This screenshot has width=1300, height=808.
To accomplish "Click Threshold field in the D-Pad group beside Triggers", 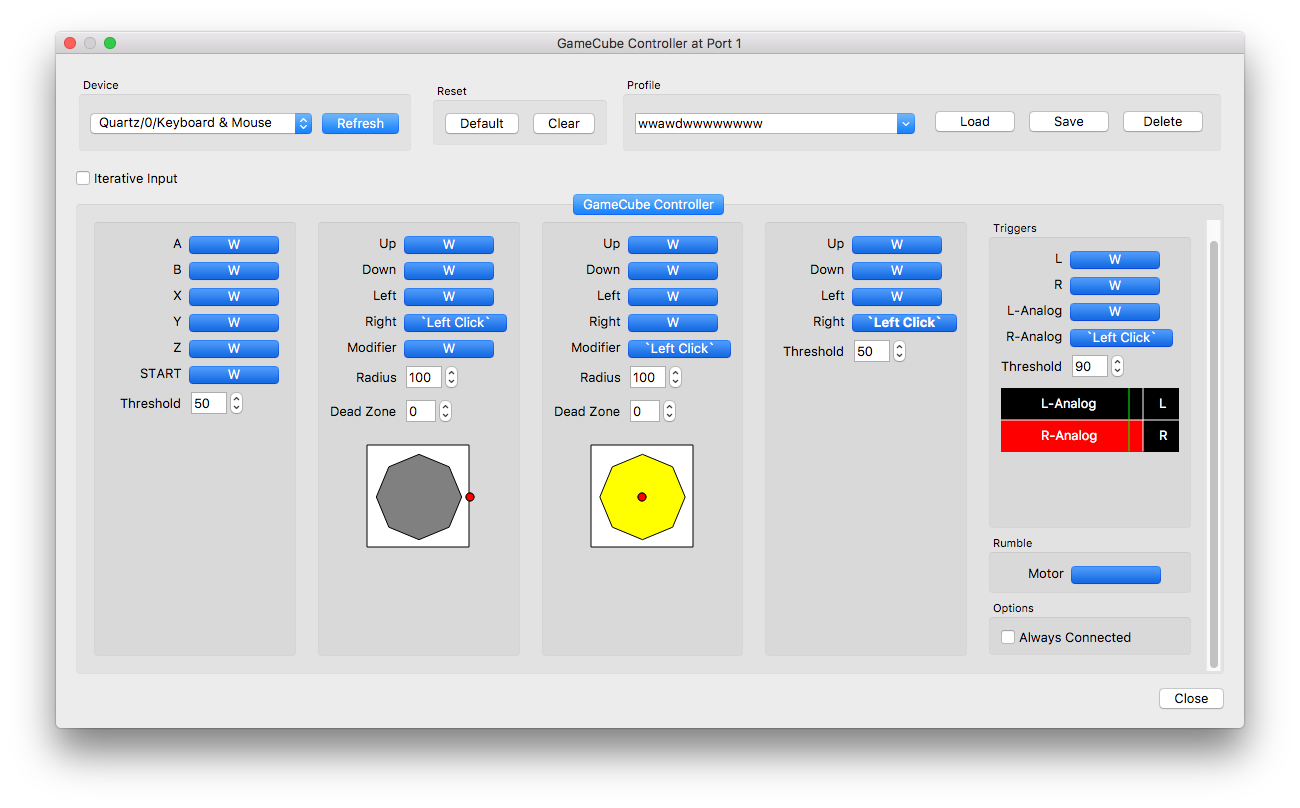I will [872, 351].
